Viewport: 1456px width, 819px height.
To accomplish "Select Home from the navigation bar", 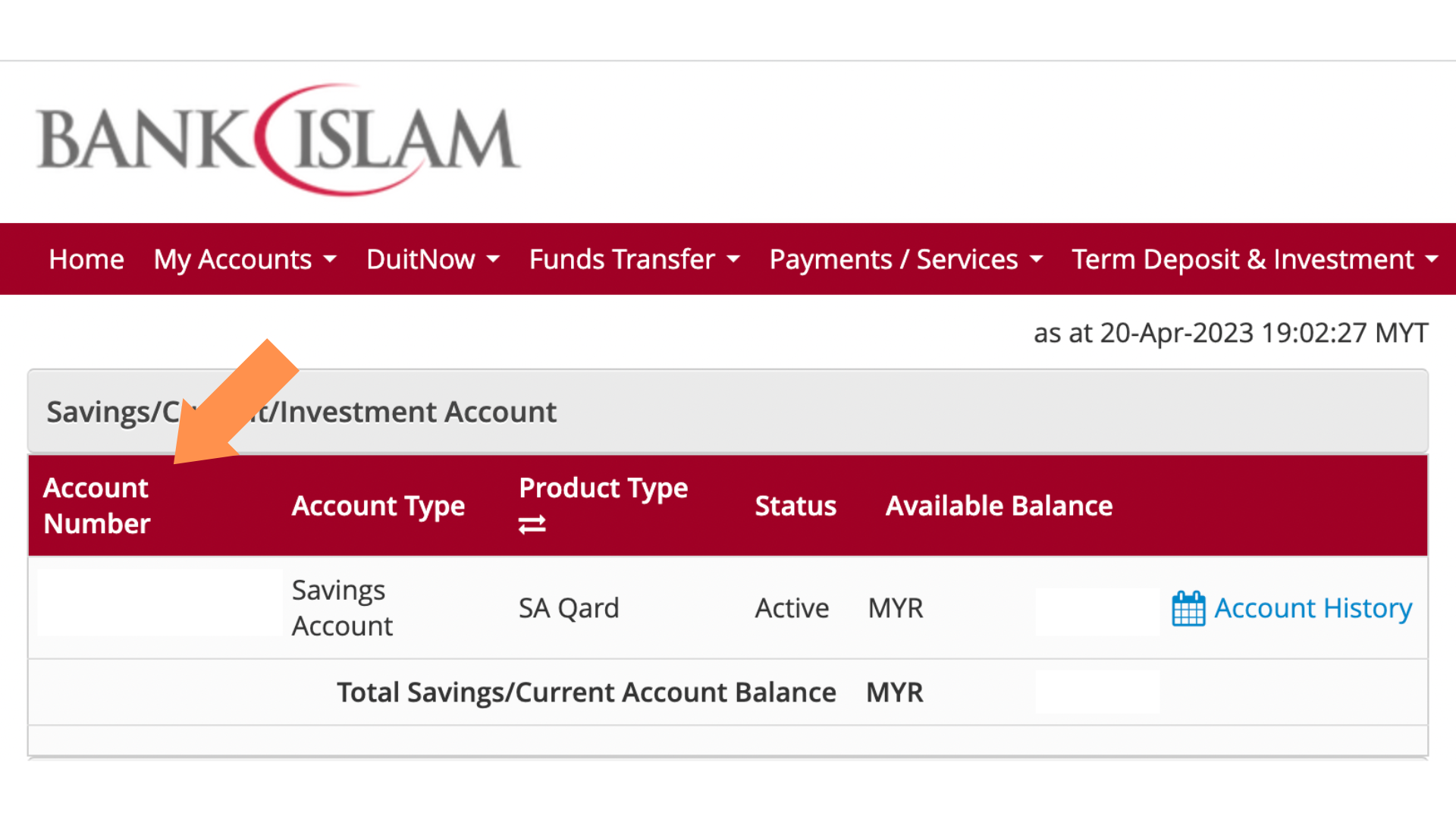I will point(86,259).
